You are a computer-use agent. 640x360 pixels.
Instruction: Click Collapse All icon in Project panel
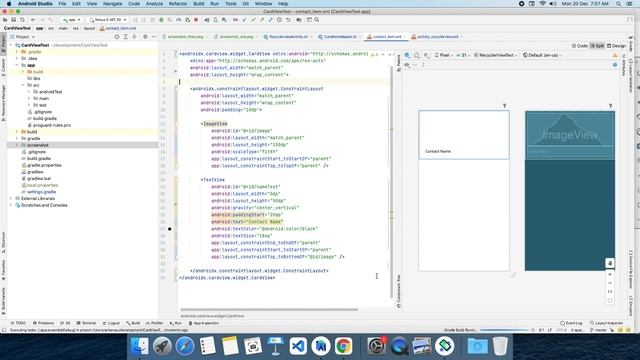[x=134, y=37]
